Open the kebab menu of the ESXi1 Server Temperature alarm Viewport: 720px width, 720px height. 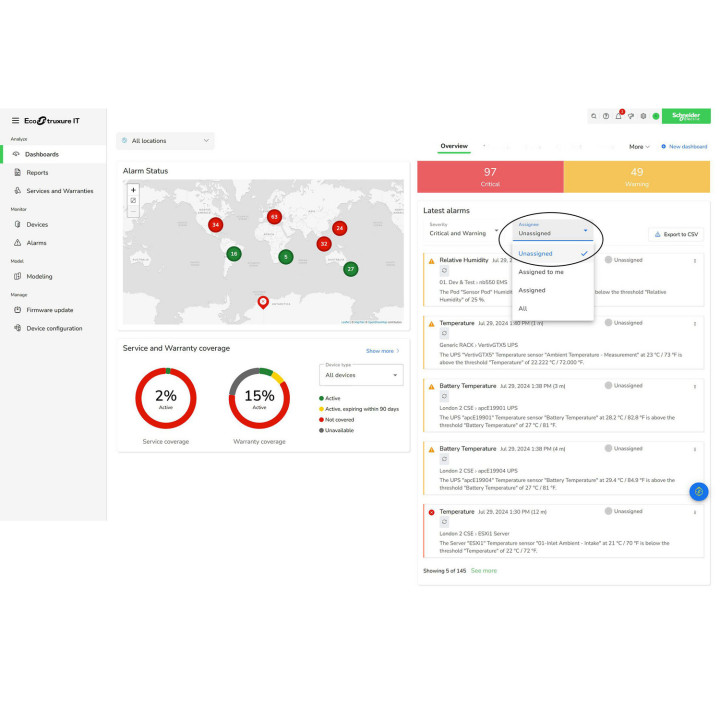coord(695,512)
